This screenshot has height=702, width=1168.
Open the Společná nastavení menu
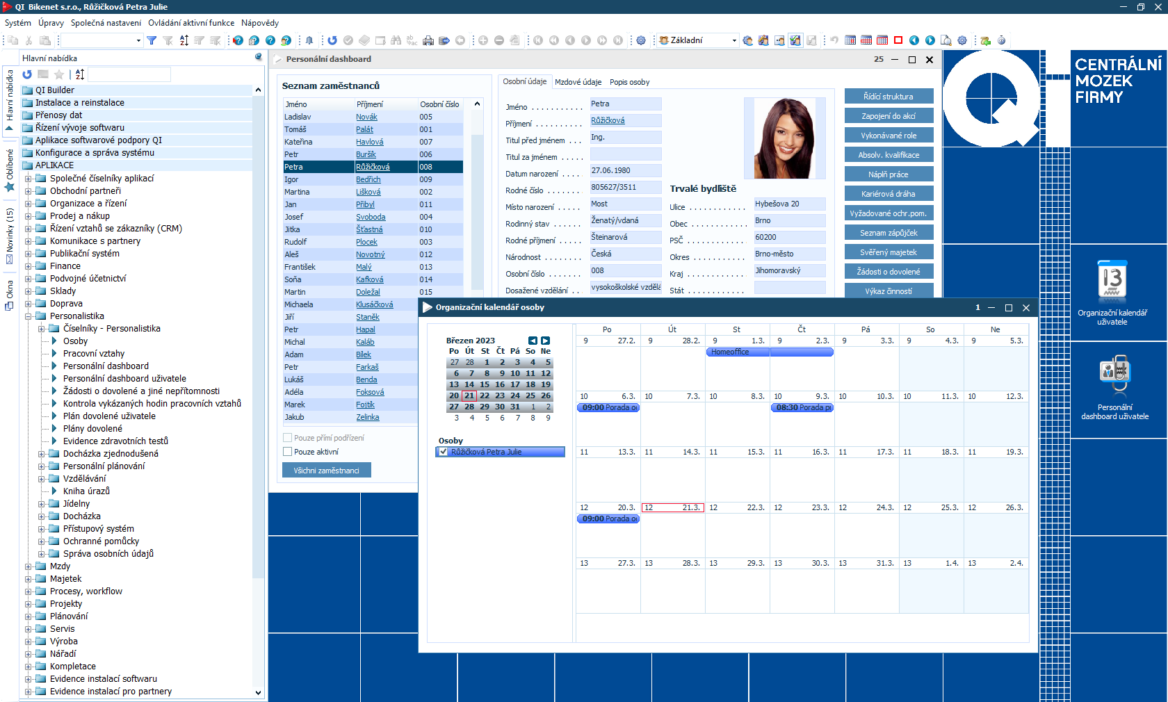point(106,22)
